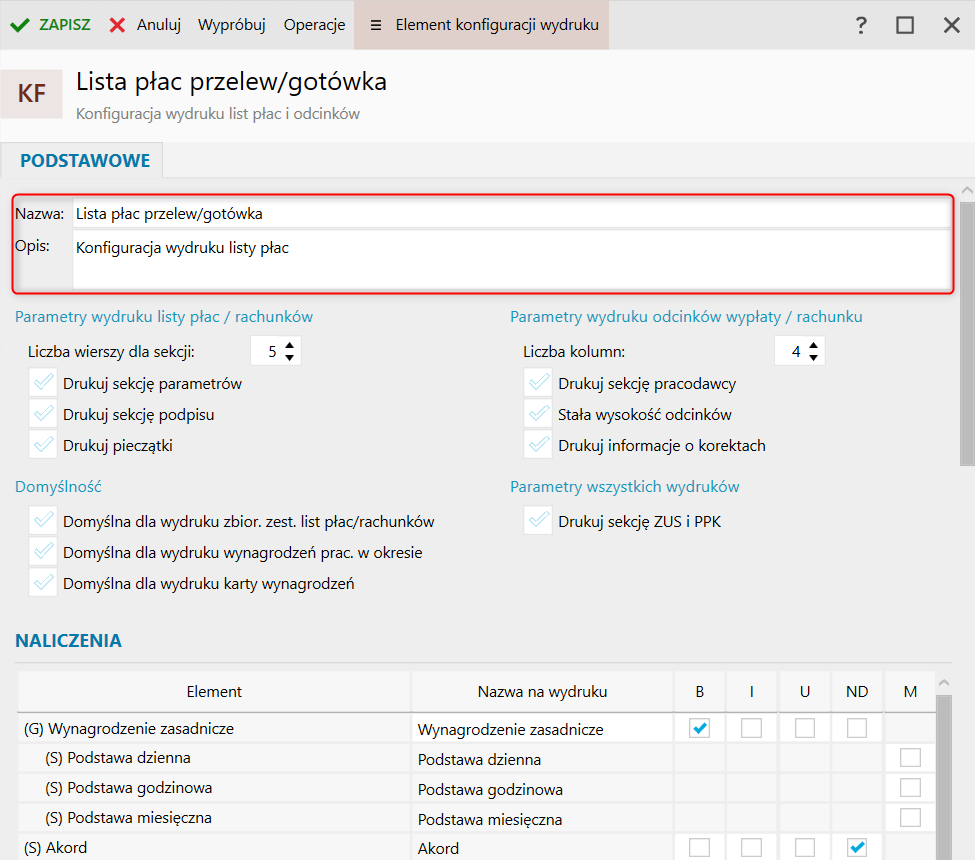Check I column for Akord
This screenshot has height=860, width=975.
pos(751,848)
